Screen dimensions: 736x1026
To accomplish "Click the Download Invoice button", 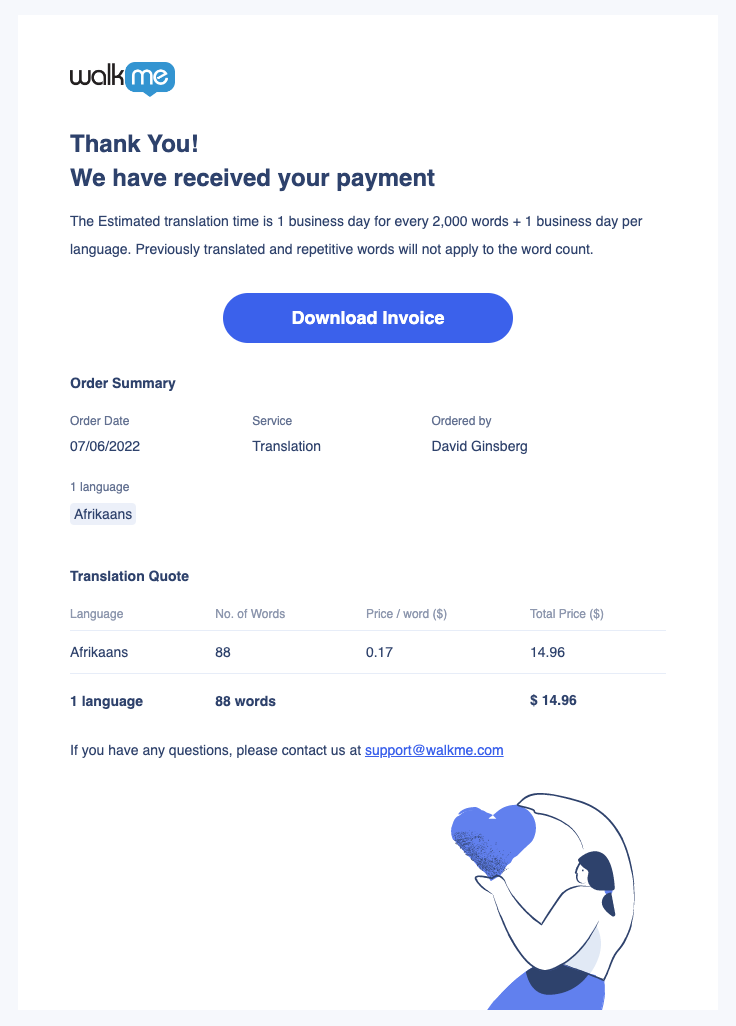I will pos(367,318).
